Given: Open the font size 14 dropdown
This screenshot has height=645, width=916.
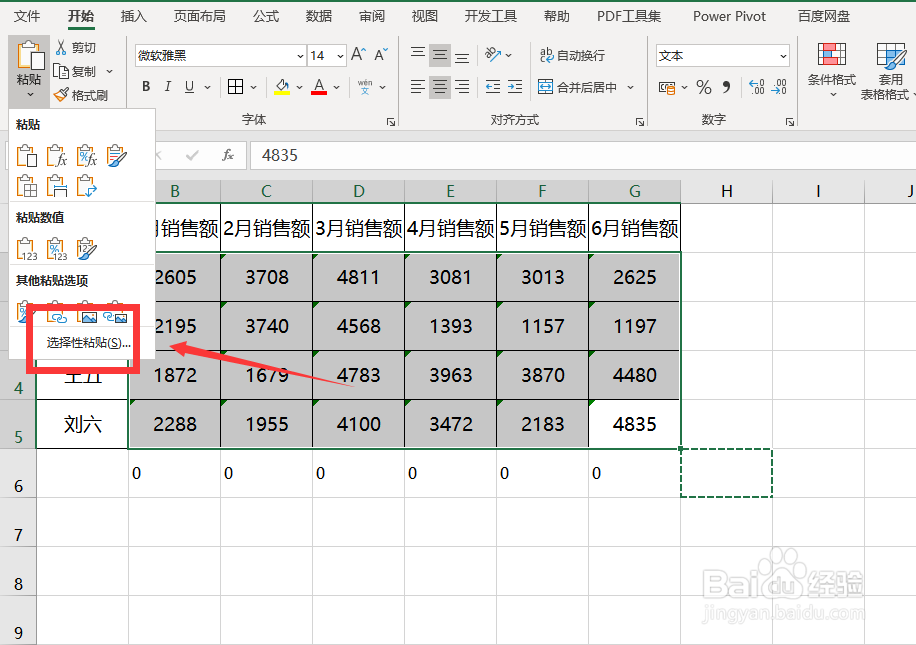Looking at the screenshot, I should pos(340,56).
